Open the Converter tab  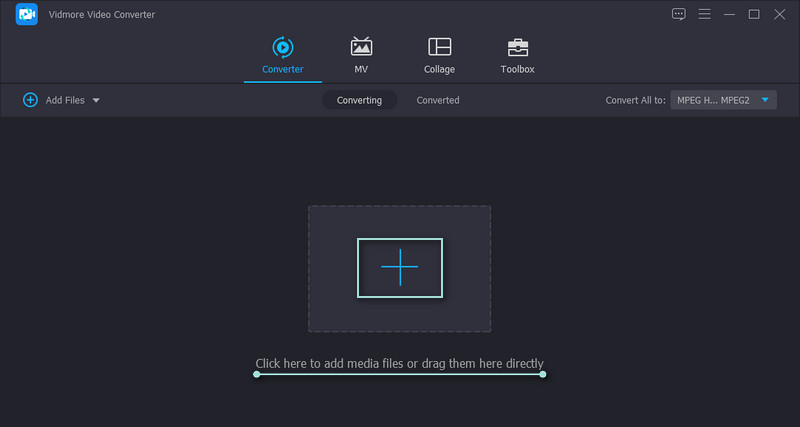click(x=282, y=55)
